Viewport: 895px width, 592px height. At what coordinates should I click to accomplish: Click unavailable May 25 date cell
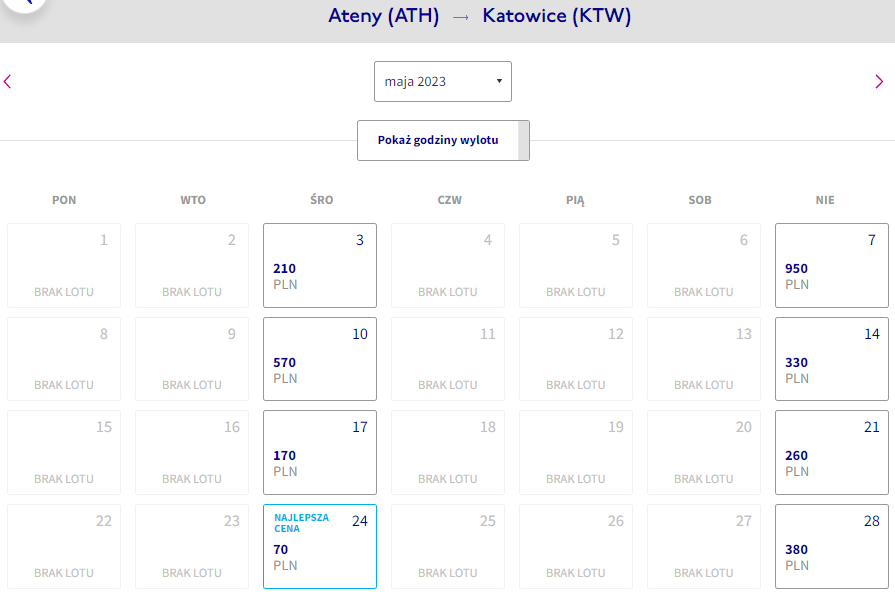(x=448, y=546)
